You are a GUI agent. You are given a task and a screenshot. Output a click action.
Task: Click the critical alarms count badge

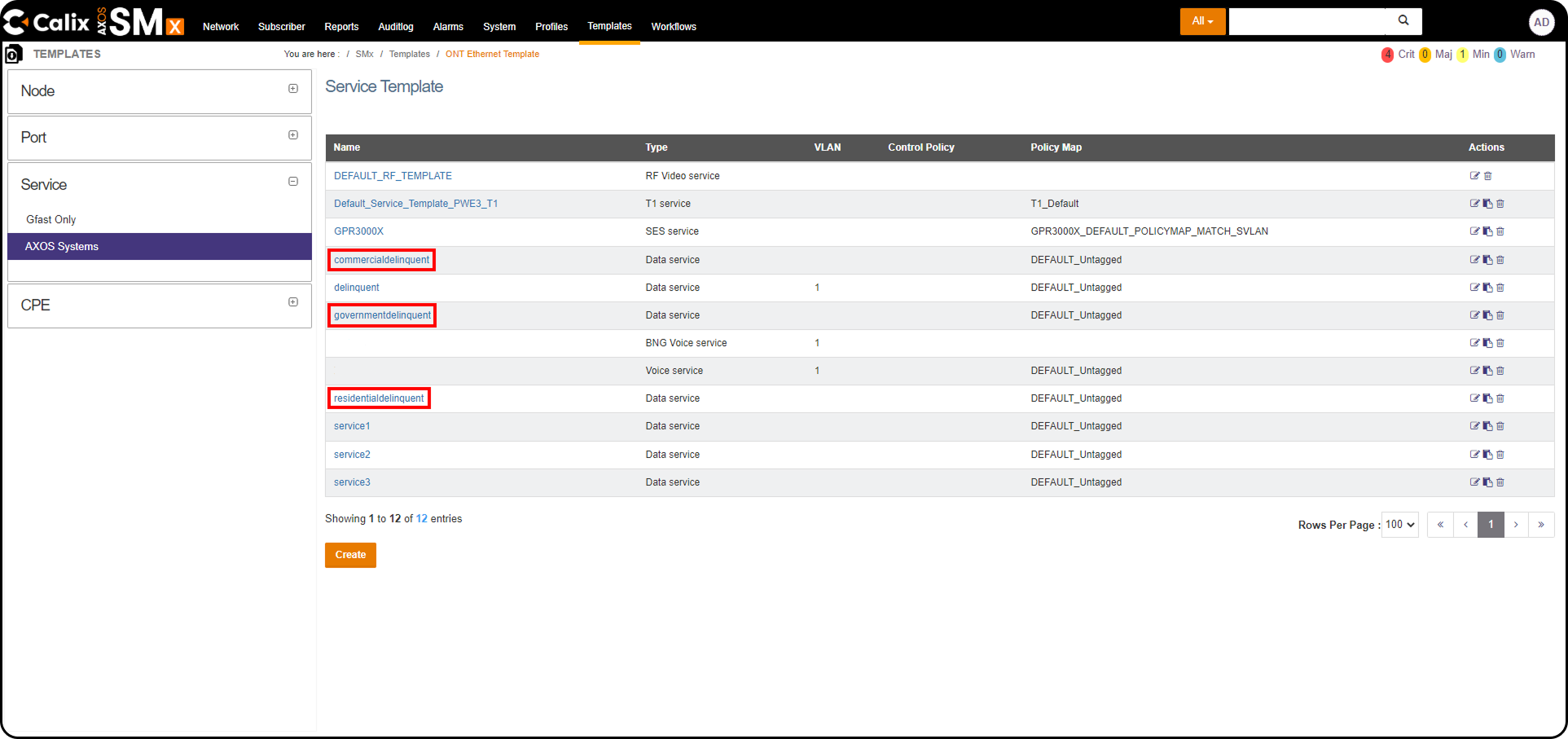(1387, 55)
